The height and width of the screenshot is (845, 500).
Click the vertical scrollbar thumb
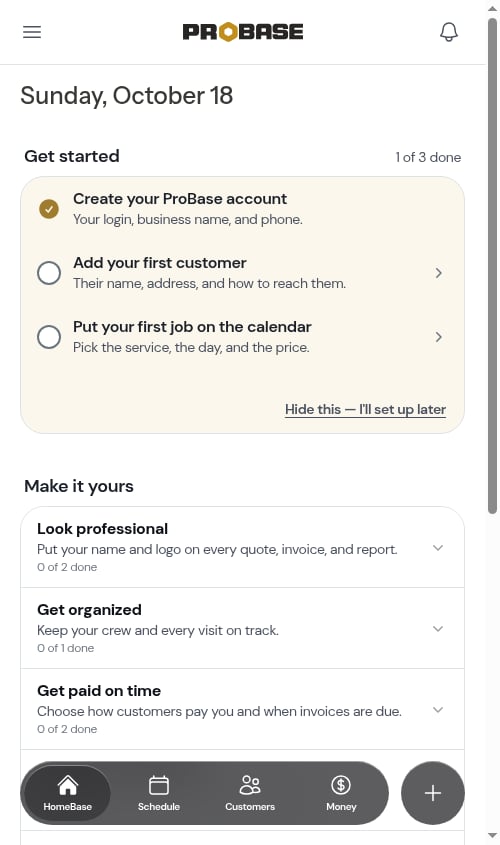(x=492, y=266)
